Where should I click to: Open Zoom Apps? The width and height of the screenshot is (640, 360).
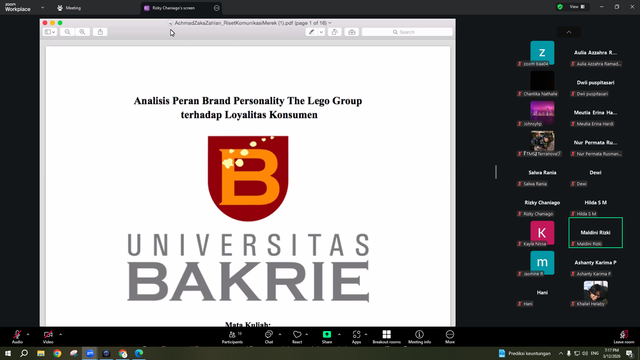coord(356,337)
